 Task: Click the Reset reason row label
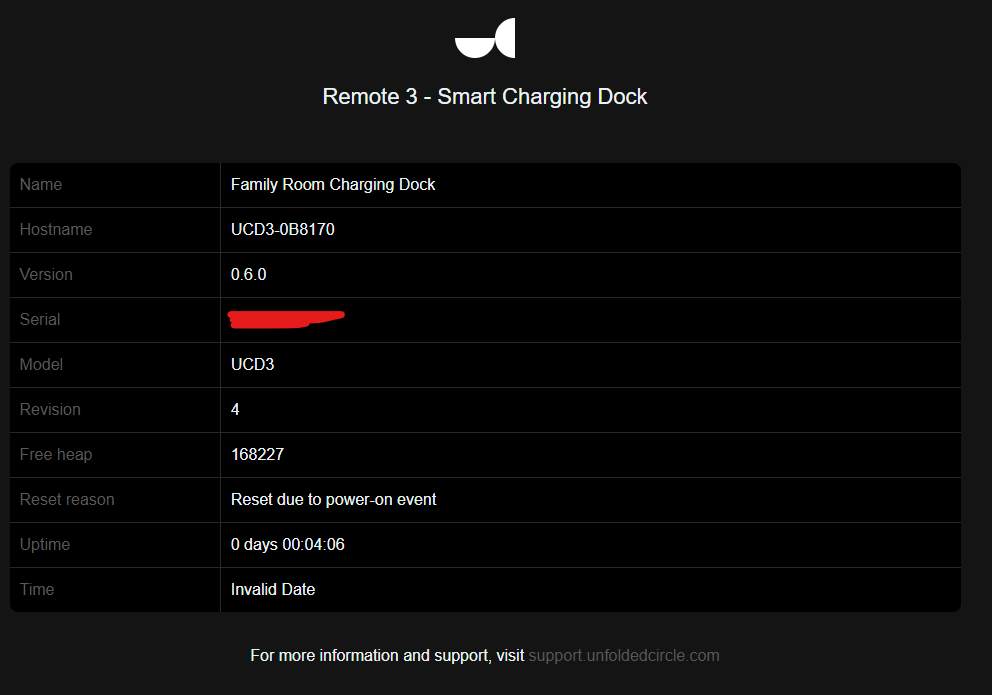click(67, 499)
